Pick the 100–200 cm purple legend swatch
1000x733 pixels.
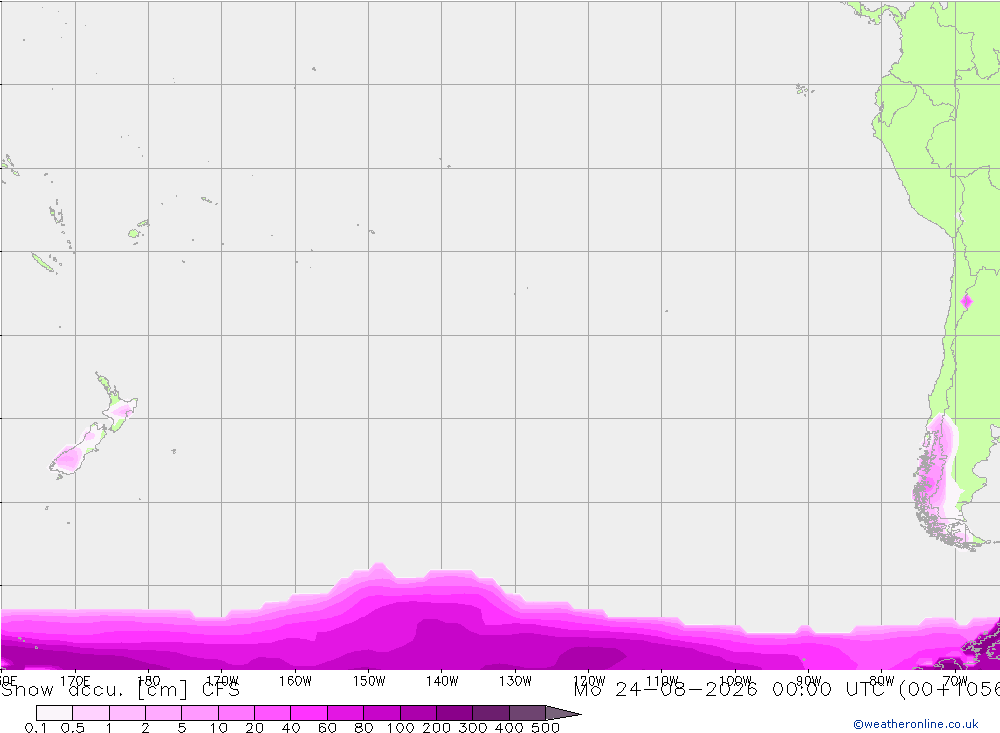418,713
